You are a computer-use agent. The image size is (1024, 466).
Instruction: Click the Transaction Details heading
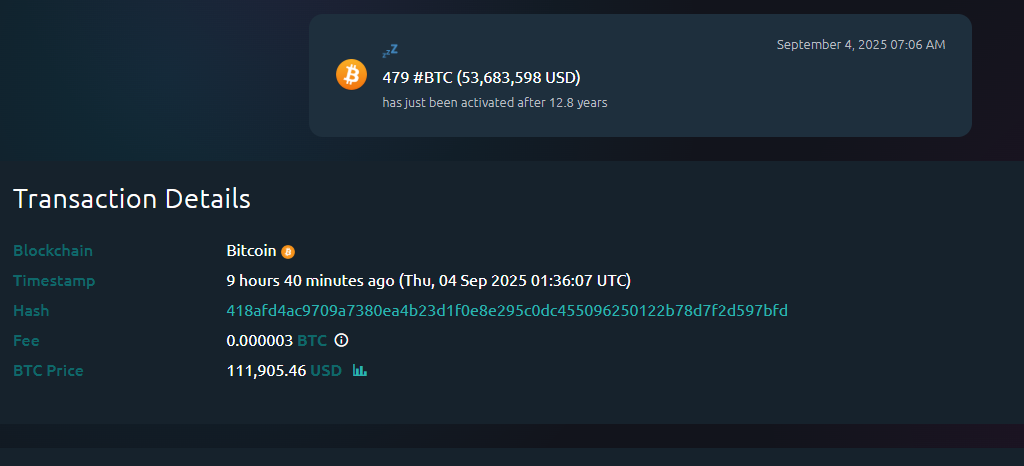click(x=131, y=199)
